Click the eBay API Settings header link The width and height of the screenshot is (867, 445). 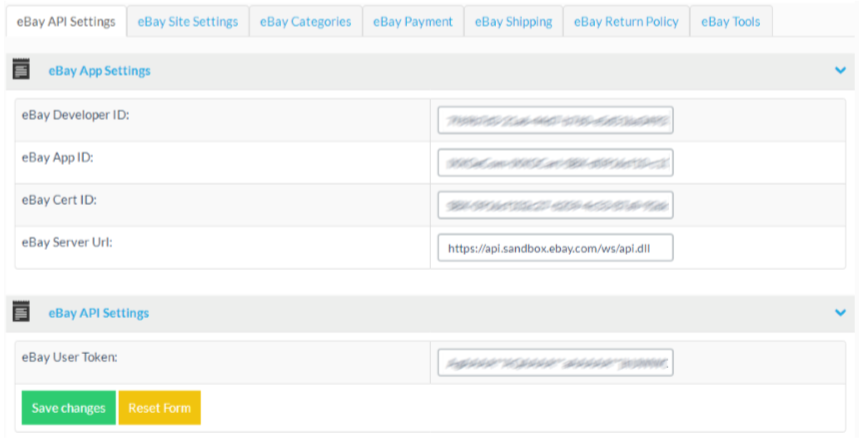[98, 313]
